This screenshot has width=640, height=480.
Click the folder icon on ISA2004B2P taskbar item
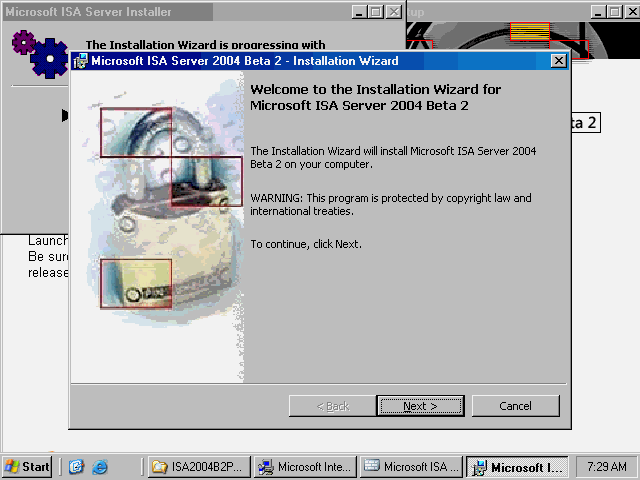click(160, 467)
